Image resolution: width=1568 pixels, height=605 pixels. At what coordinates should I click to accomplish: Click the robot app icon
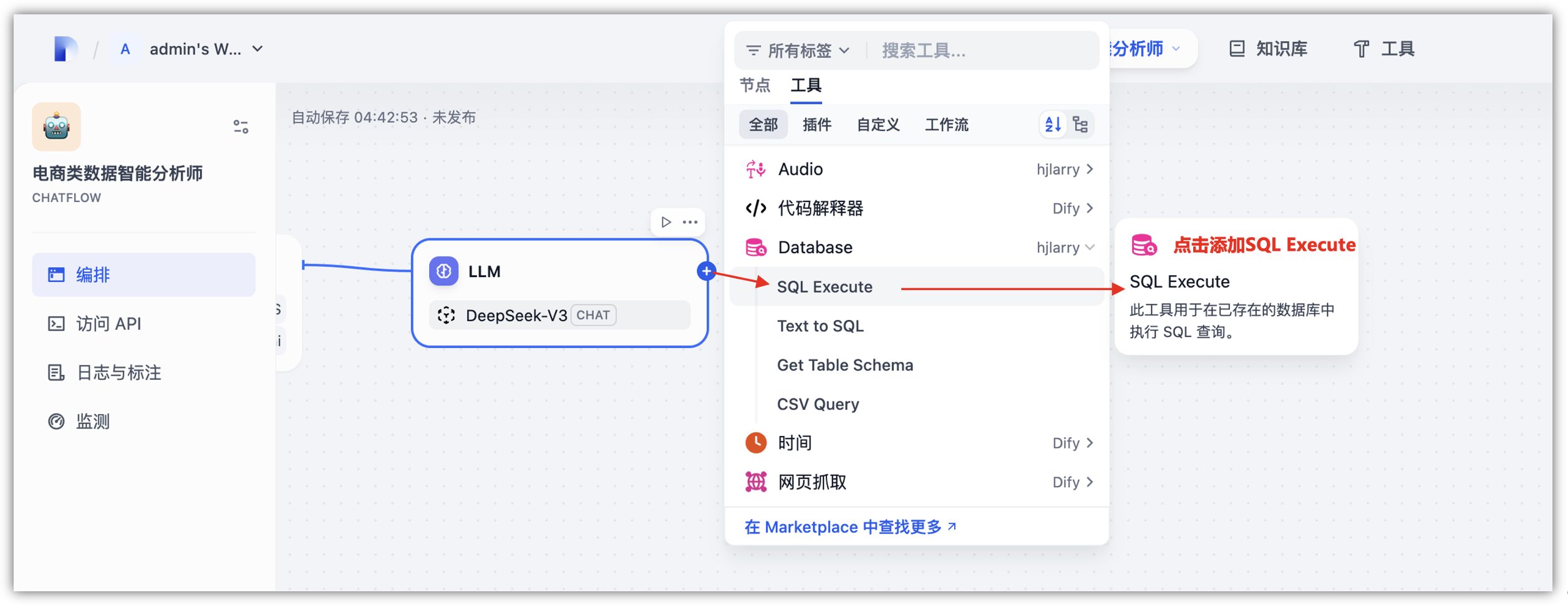pyautogui.click(x=56, y=127)
